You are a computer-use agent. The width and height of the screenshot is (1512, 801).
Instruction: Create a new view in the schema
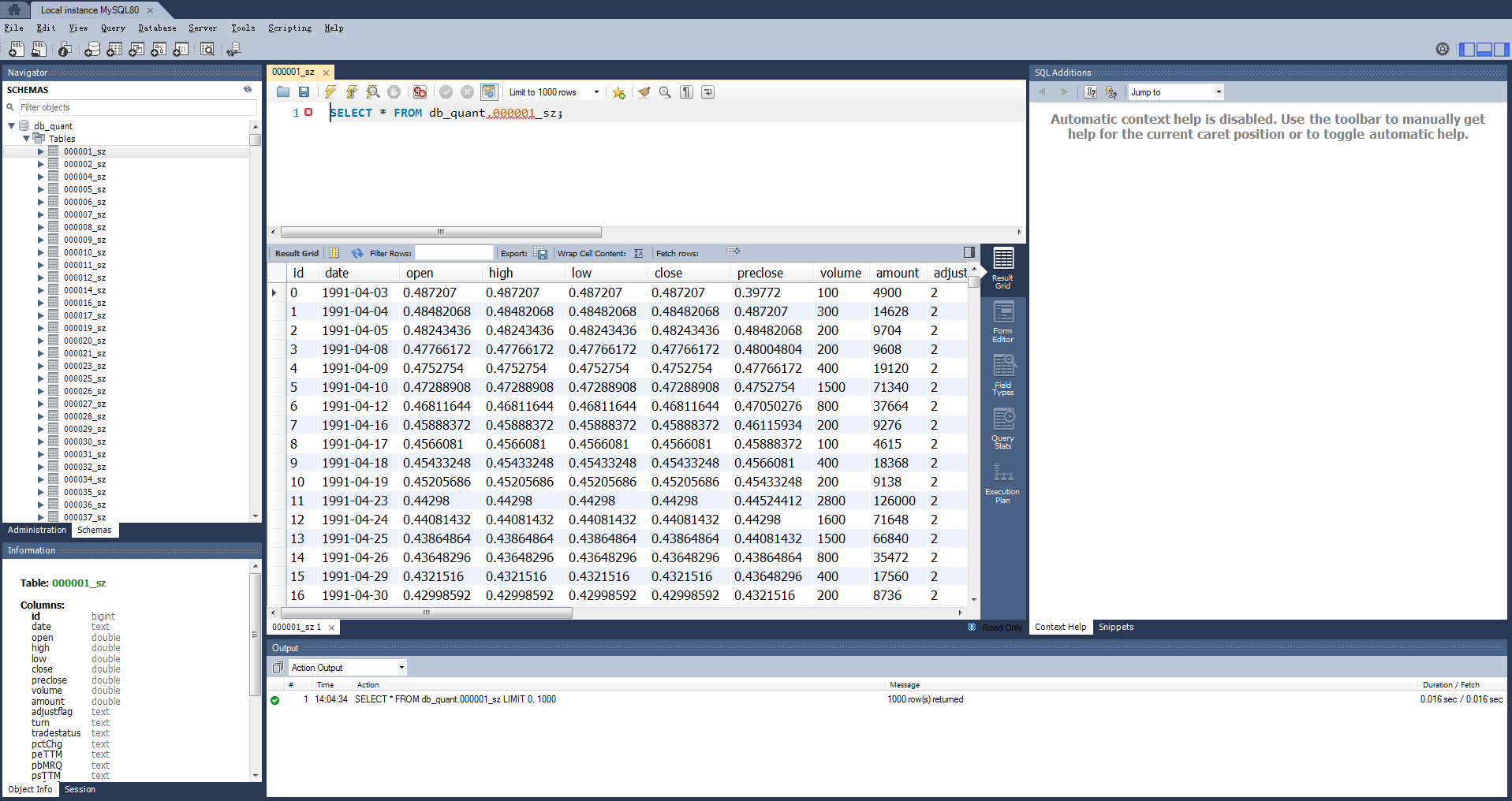pyautogui.click(x=136, y=49)
